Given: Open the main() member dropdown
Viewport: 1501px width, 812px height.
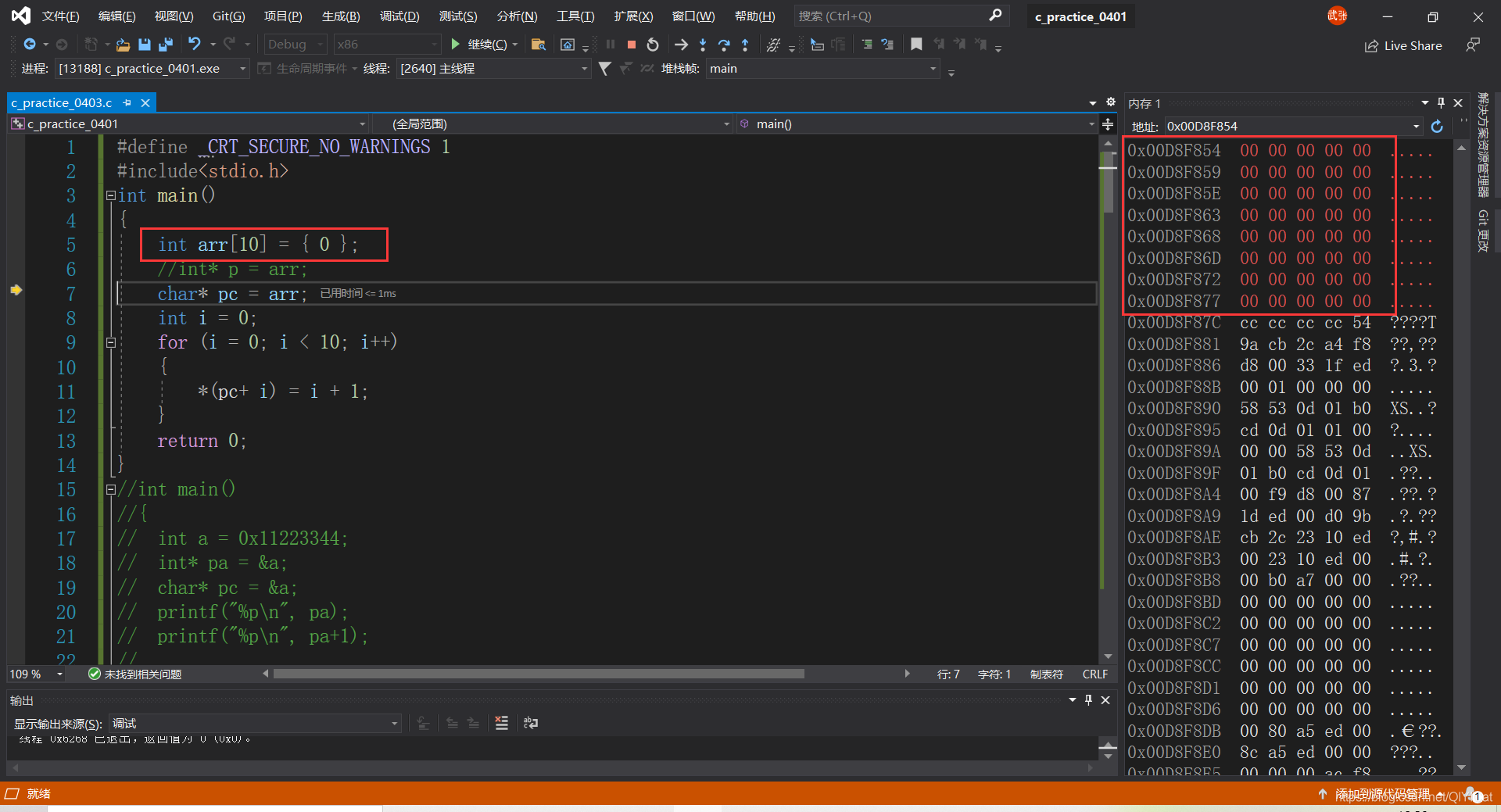Looking at the screenshot, I should click(916, 124).
